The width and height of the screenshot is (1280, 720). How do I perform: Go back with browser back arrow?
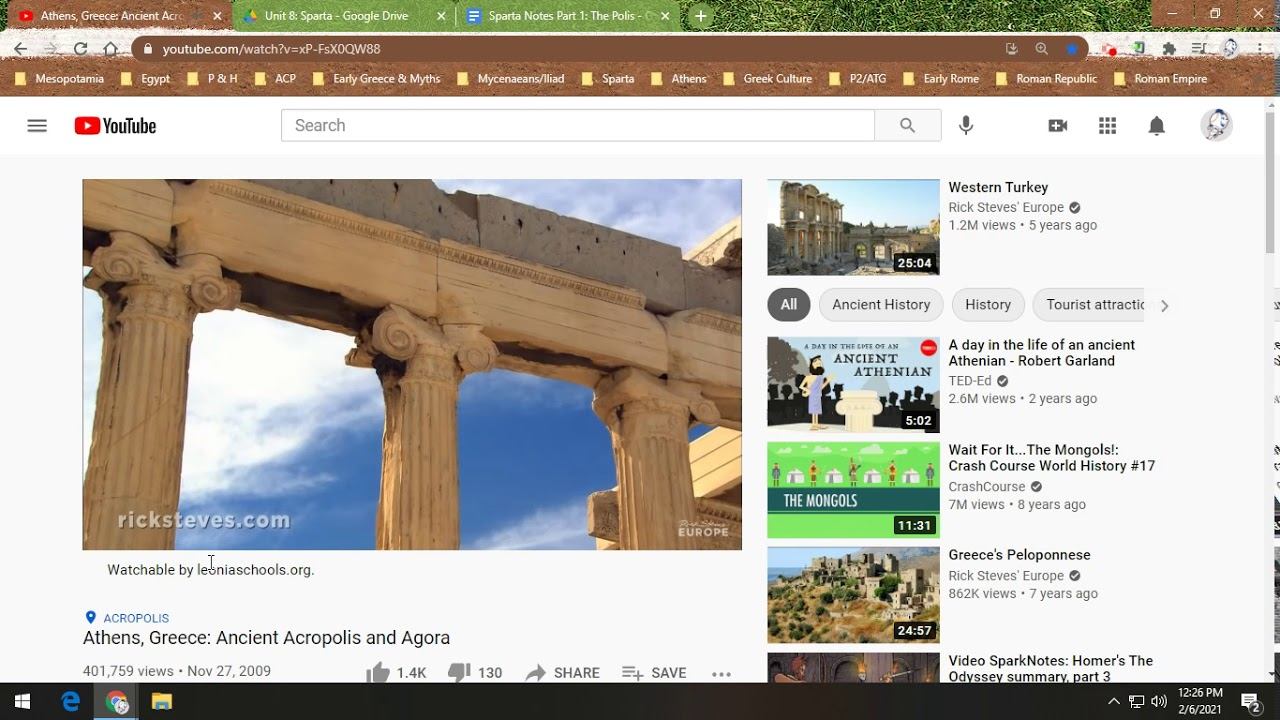point(21,48)
